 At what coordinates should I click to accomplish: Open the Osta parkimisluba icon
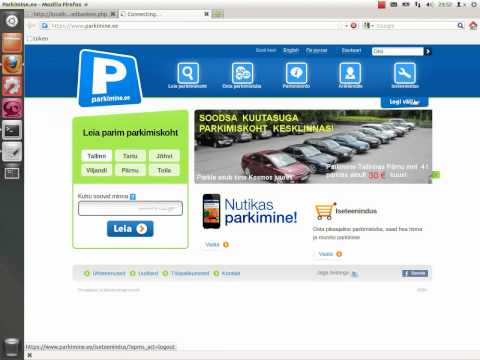click(242, 73)
